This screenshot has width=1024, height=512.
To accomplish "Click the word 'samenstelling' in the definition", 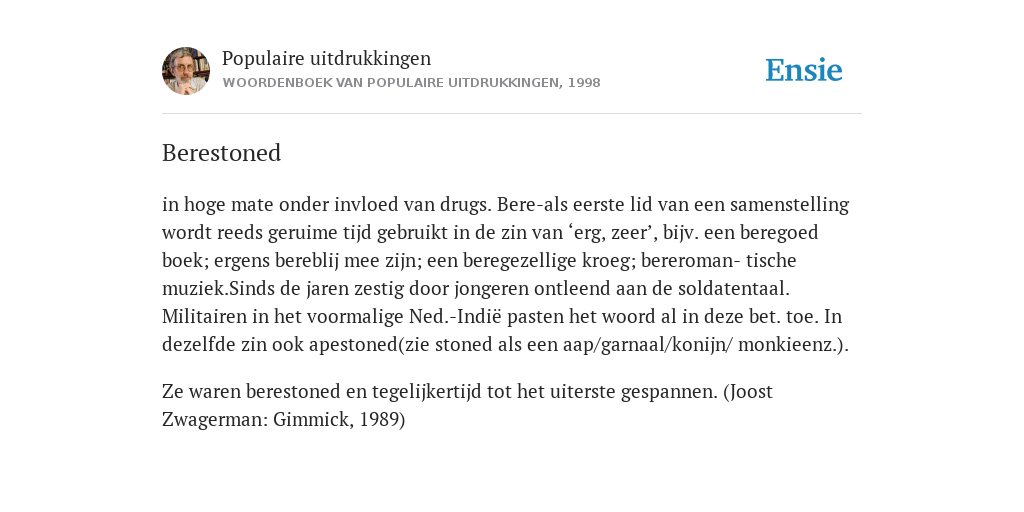I will 790,204.
